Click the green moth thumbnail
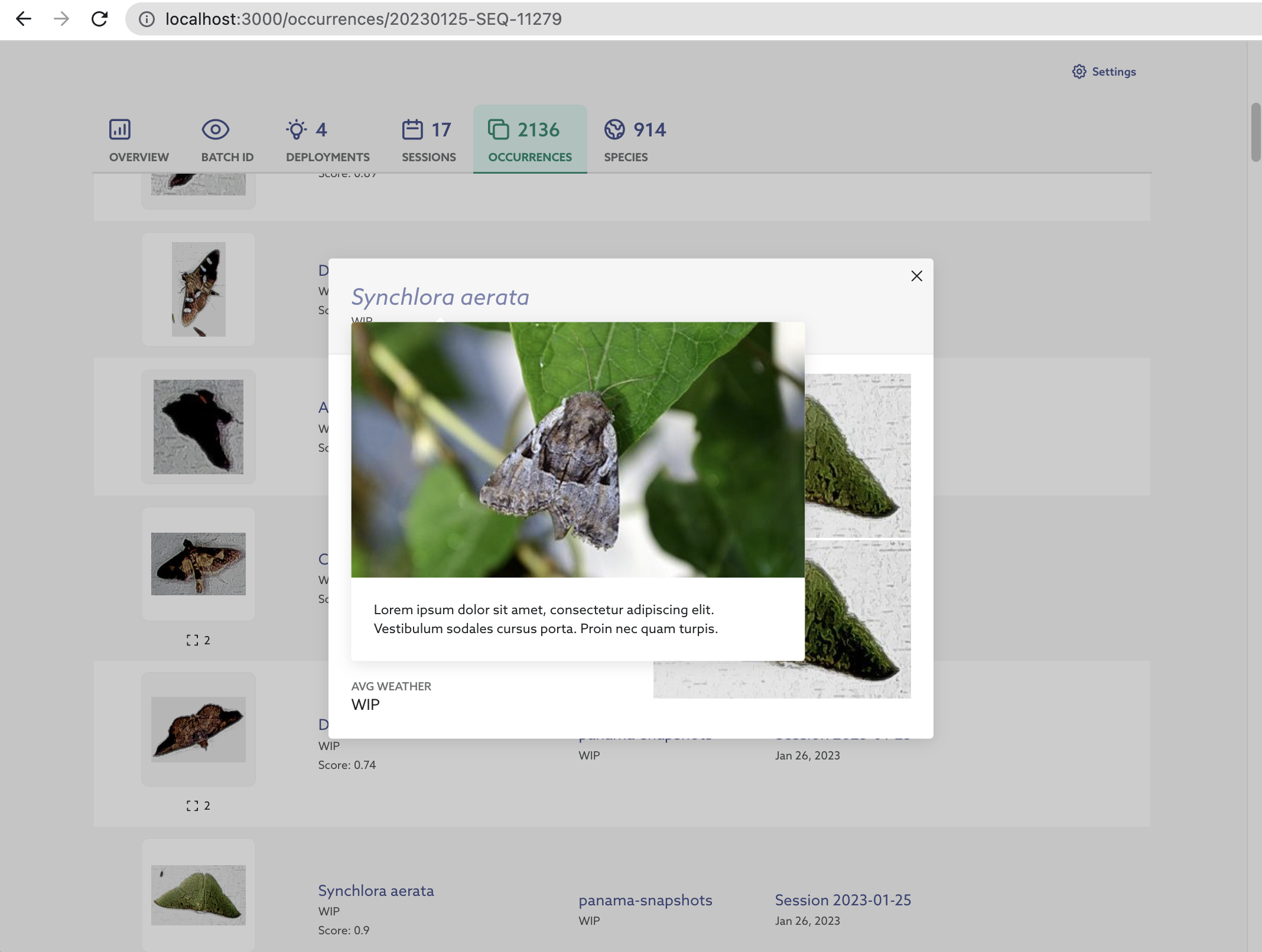Image resolution: width=1262 pixels, height=952 pixels. [x=199, y=895]
